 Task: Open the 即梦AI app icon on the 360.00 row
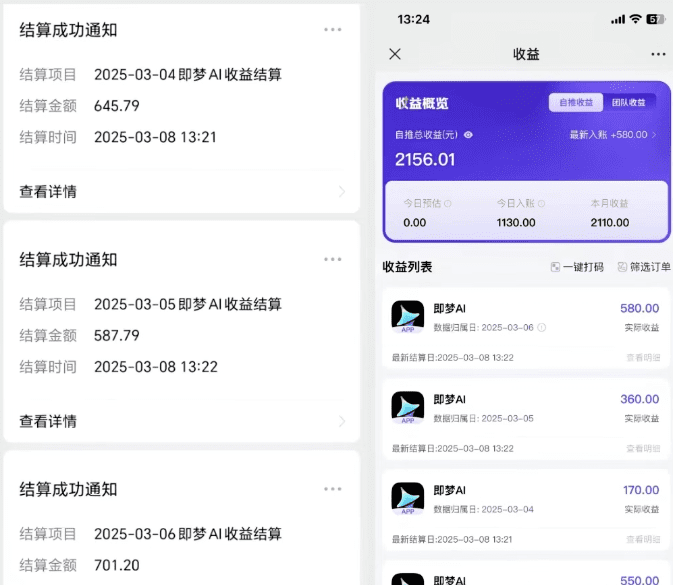408,407
